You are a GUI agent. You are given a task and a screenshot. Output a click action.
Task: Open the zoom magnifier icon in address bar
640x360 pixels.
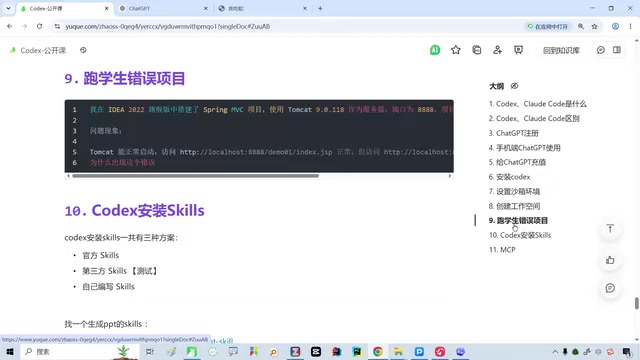581,26
